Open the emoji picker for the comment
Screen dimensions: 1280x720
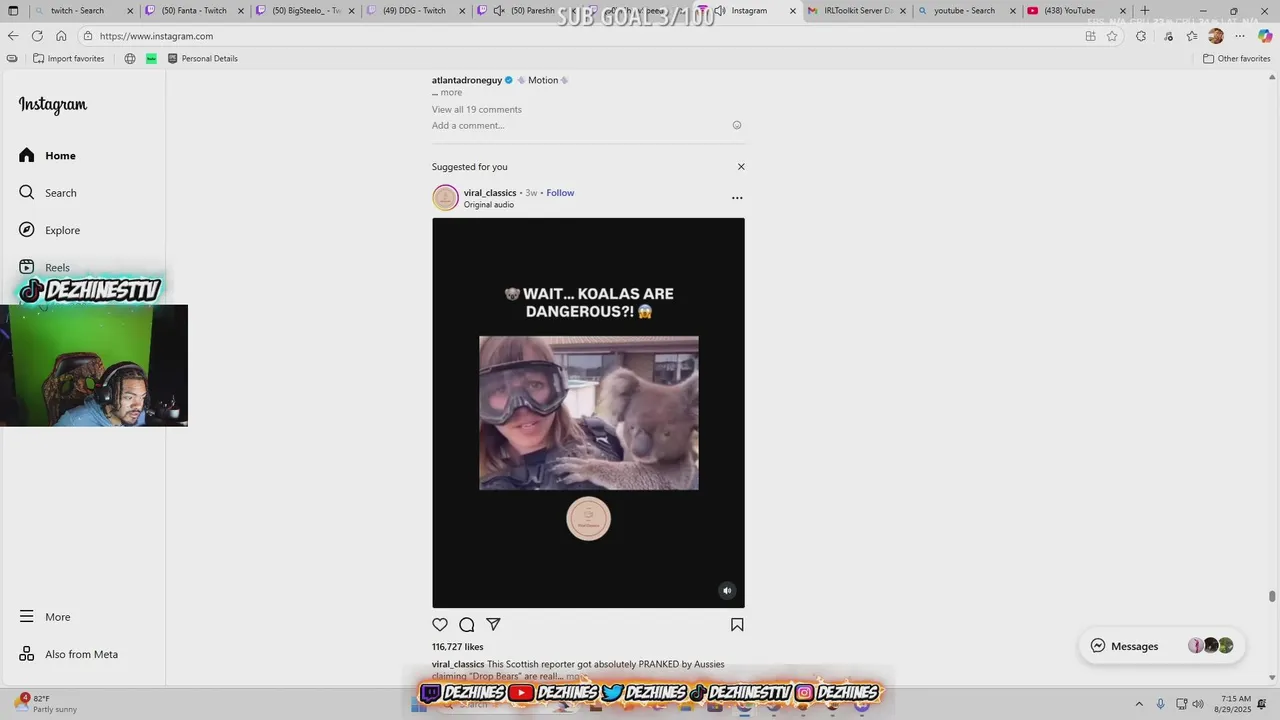(x=737, y=125)
